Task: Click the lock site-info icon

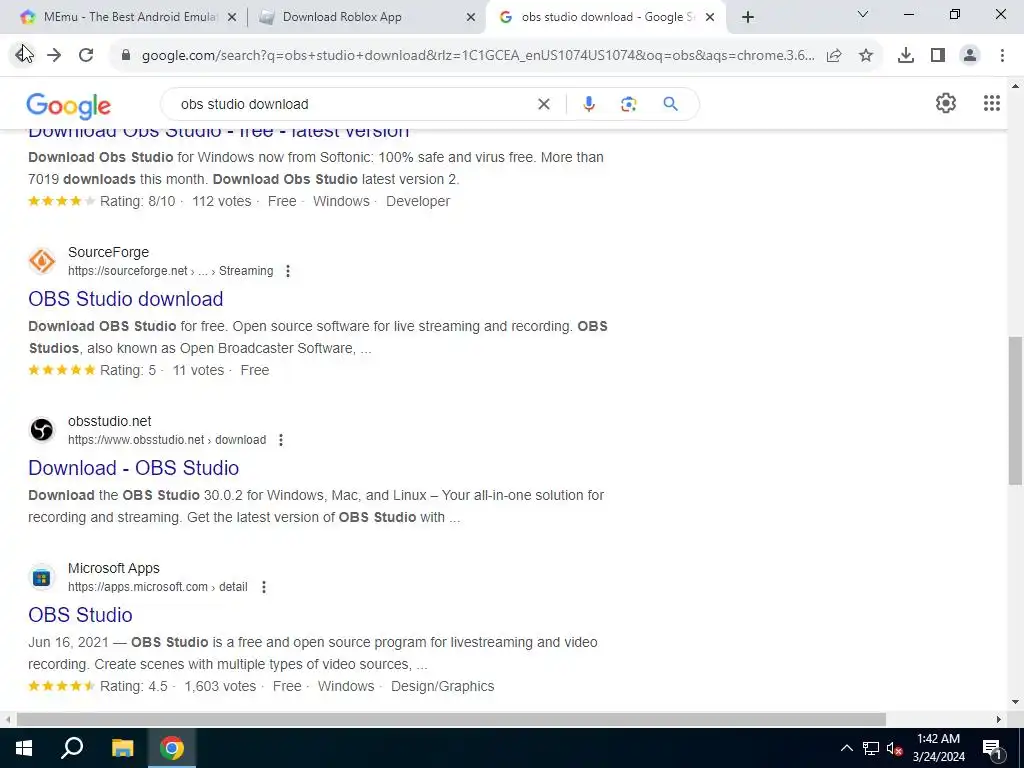Action: click(126, 56)
